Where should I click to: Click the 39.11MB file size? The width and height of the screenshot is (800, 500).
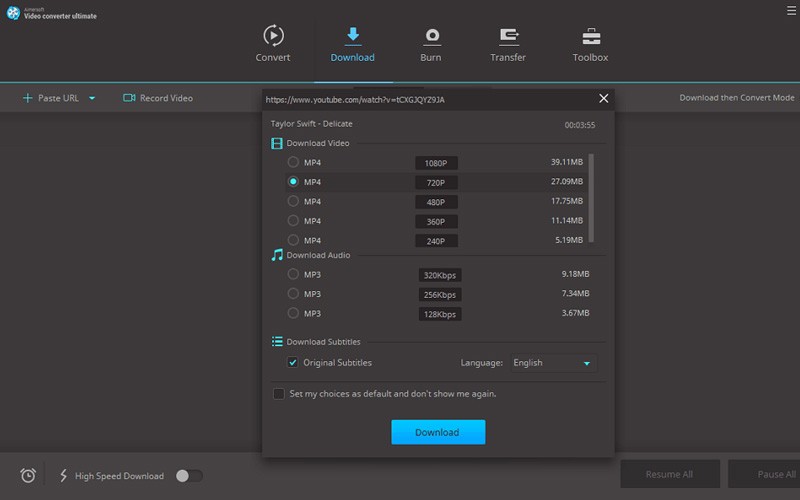click(566, 162)
